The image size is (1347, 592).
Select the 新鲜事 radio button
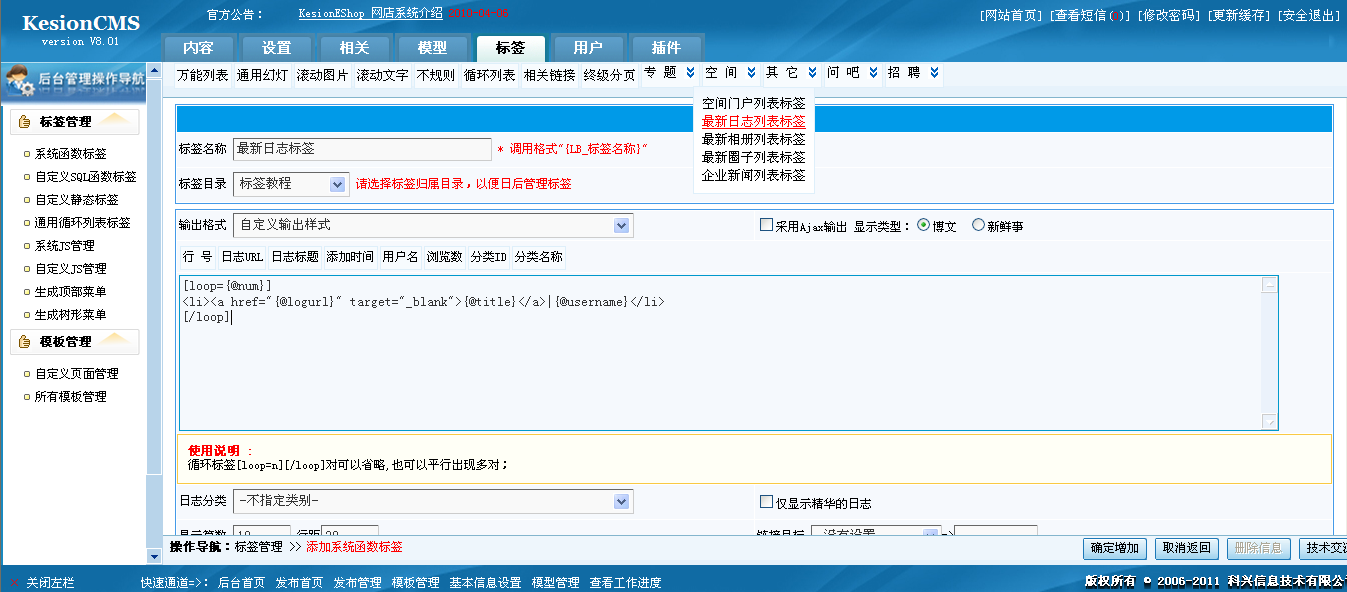[x=978, y=225]
